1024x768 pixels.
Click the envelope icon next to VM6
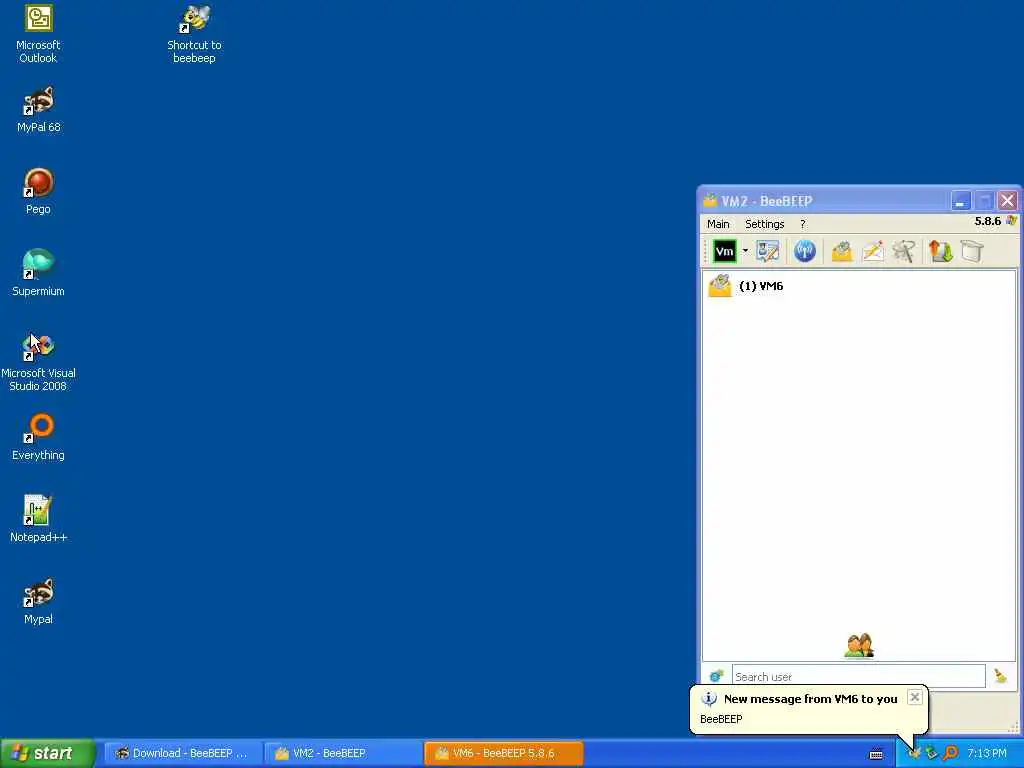[720, 286]
